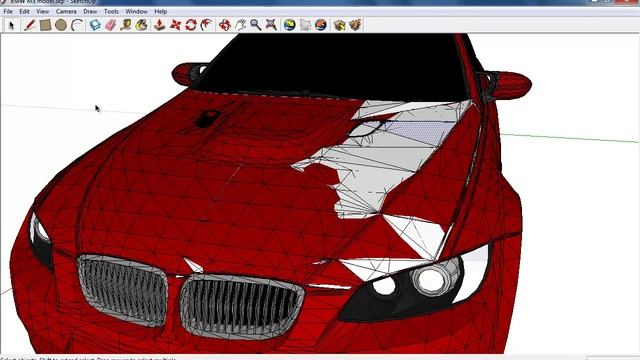Select the Pan hand tool

pos(240,25)
